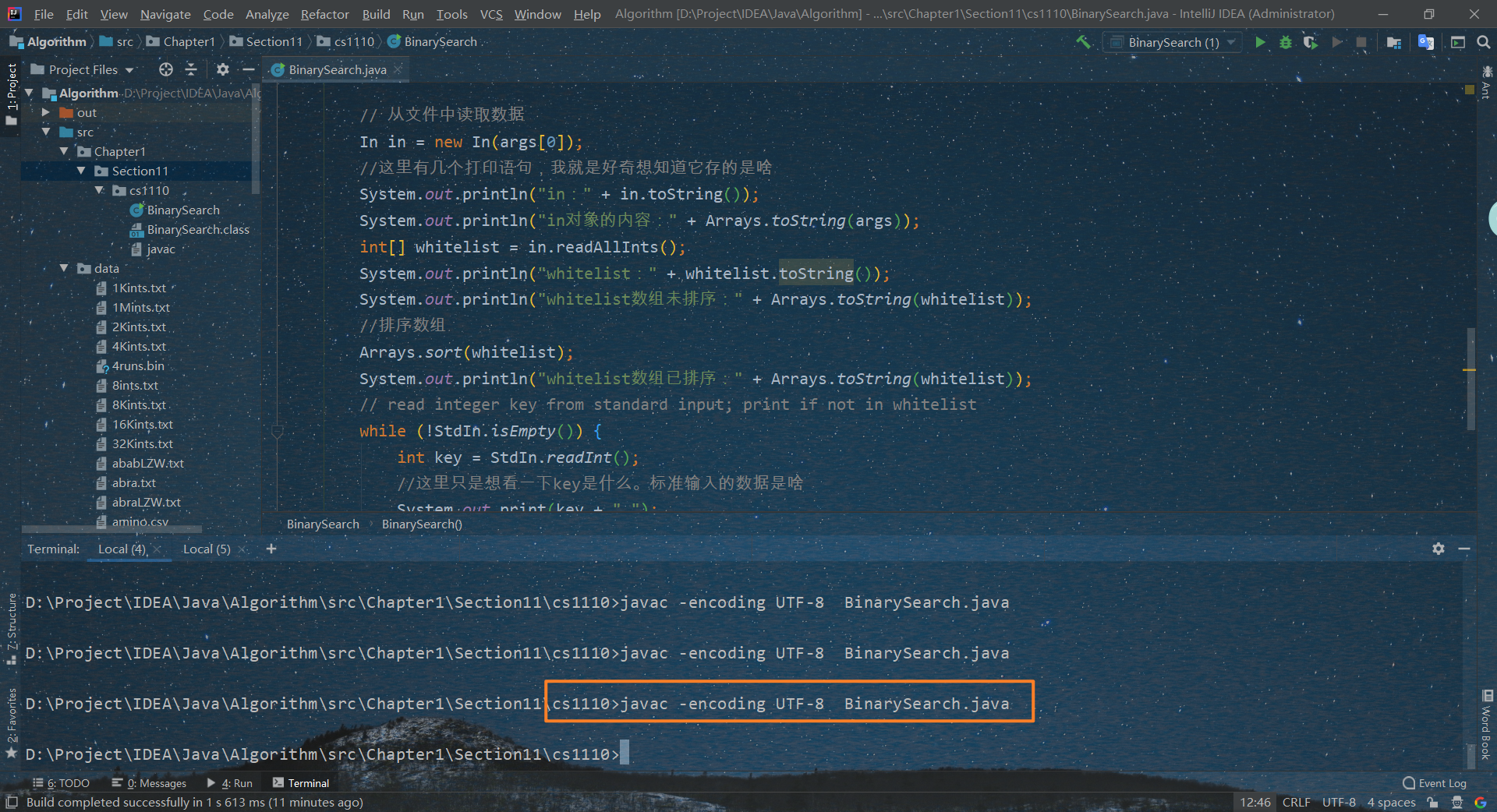
Task: Collapse the Chapter1 folder
Action: pyautogui.click(x=64, y=151)
